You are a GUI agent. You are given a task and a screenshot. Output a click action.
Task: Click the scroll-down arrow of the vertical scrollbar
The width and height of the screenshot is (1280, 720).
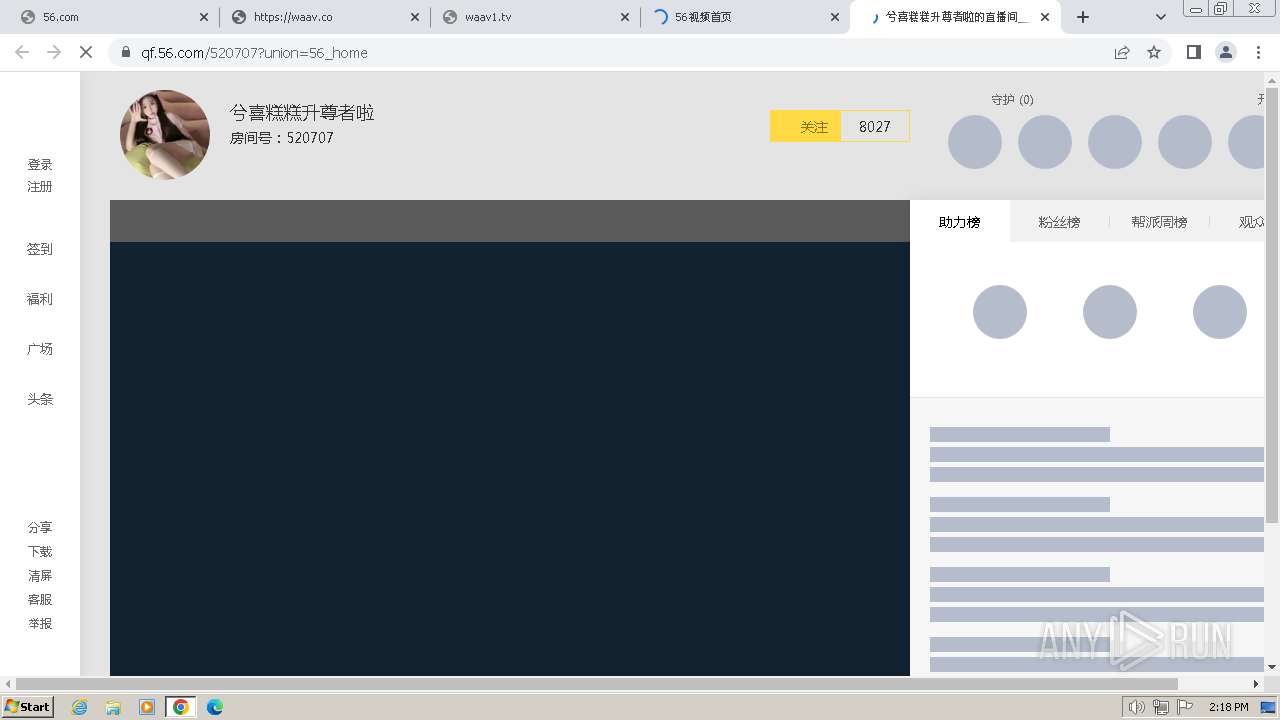[1272, 667]
